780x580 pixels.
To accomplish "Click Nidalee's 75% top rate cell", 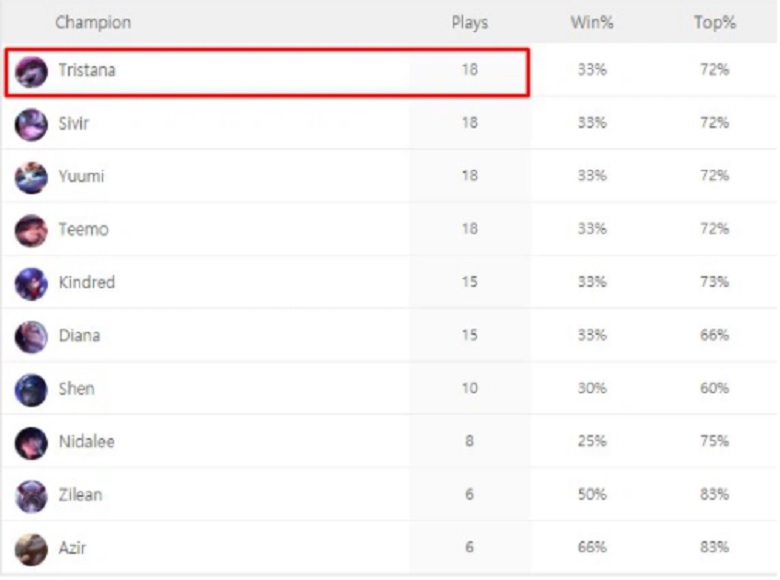I will pyautogui.click(x=714, y=442).
